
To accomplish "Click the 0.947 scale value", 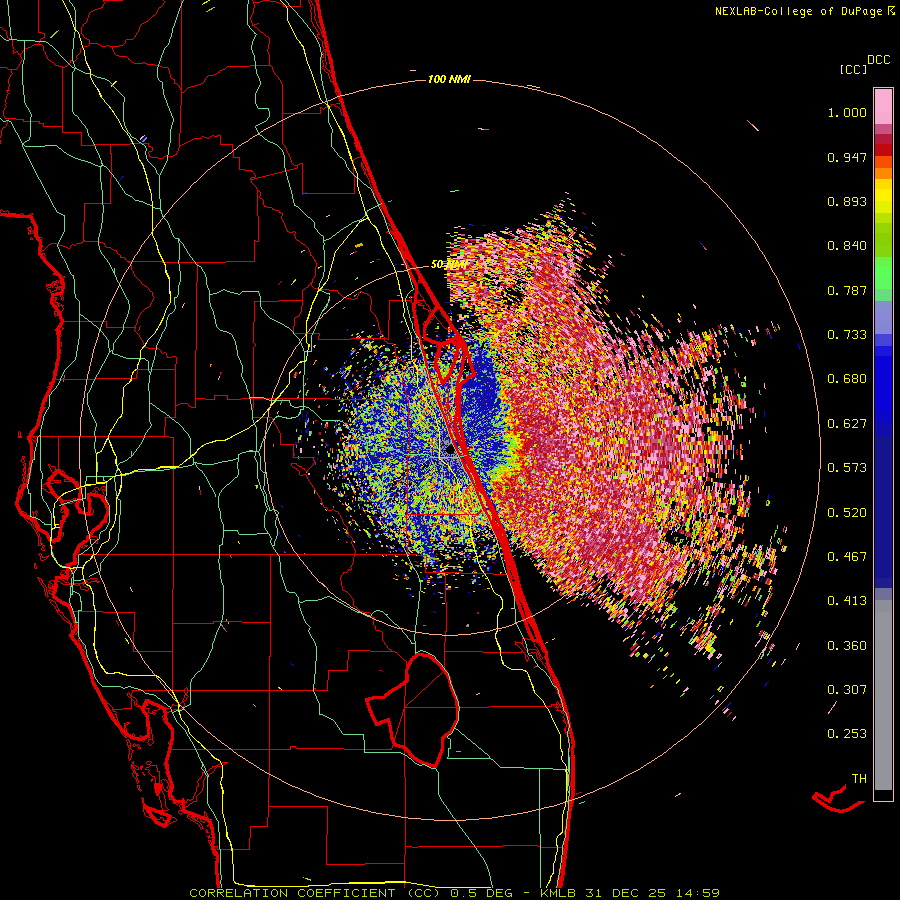I will coord(847,157).
